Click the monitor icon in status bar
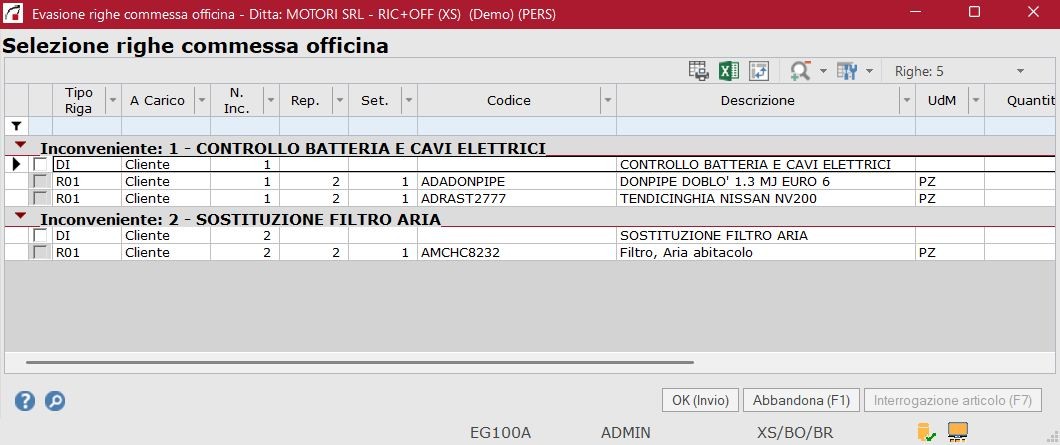1060x445 pixels. 958,432
